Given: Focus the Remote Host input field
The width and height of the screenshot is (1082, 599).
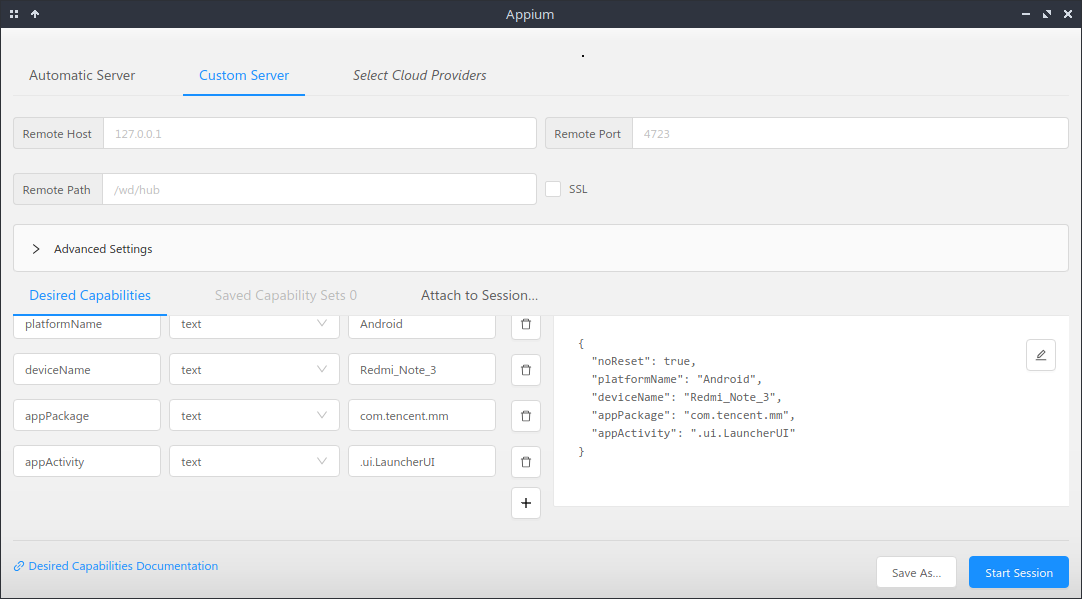Looking at the screenshot, I should pos(319,133).
